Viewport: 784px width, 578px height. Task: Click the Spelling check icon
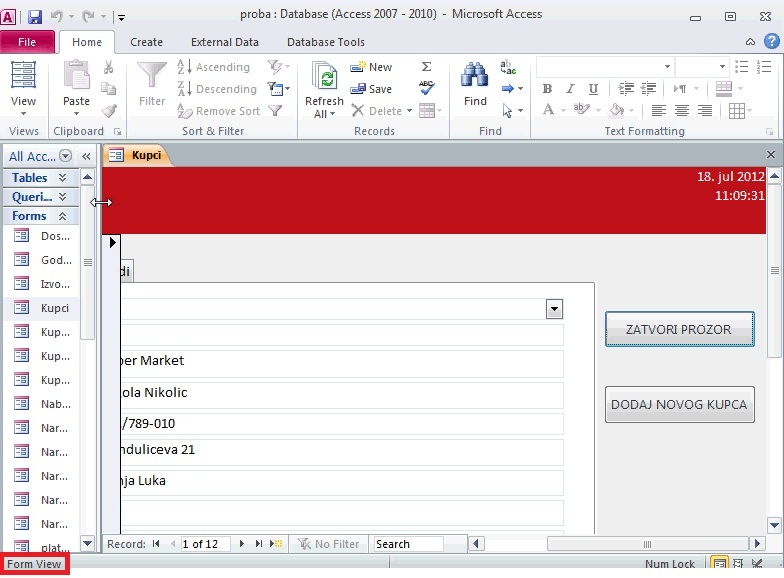click(x=426, y=88)
